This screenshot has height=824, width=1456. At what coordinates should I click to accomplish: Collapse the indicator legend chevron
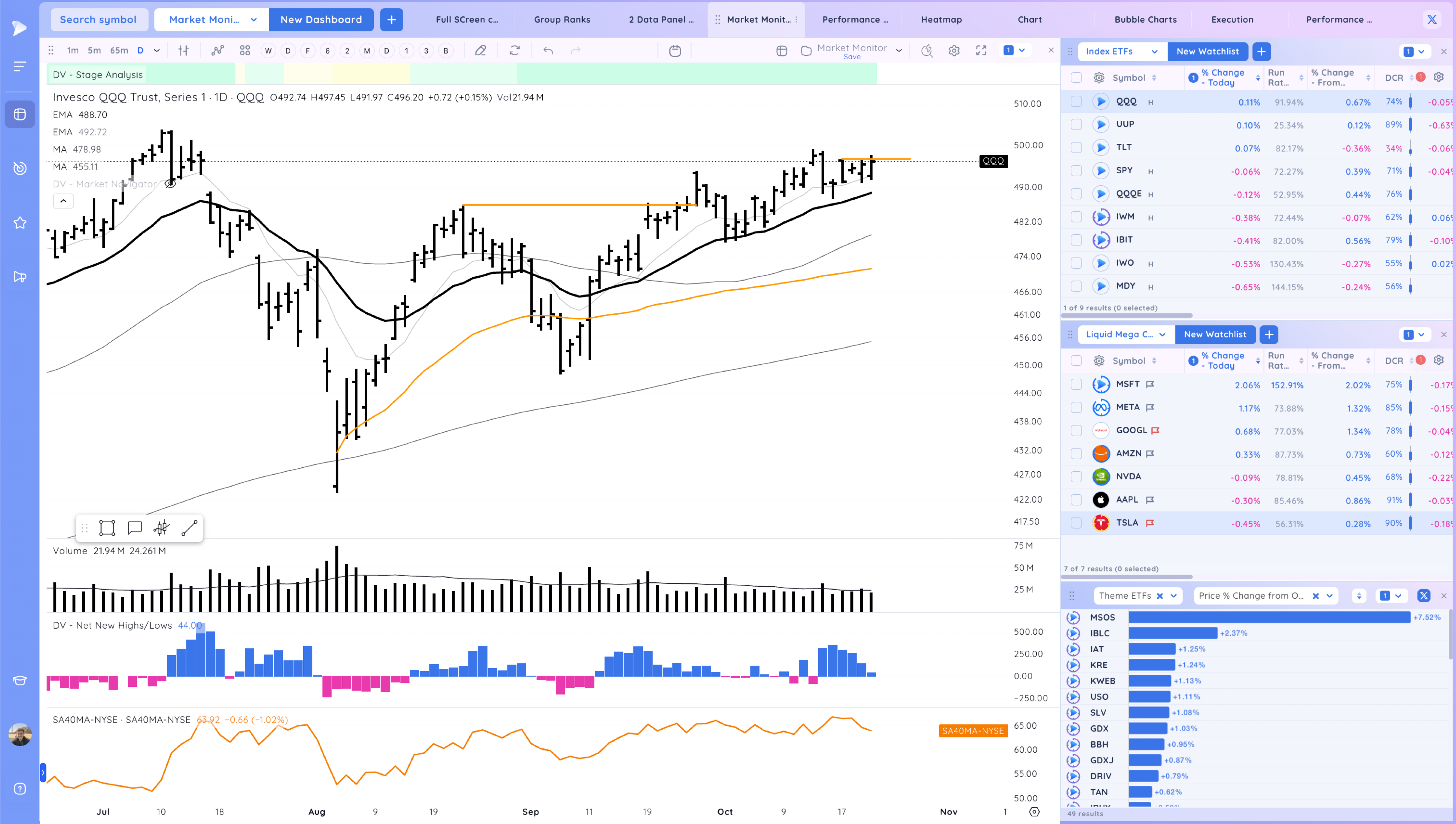pos(63,201)
